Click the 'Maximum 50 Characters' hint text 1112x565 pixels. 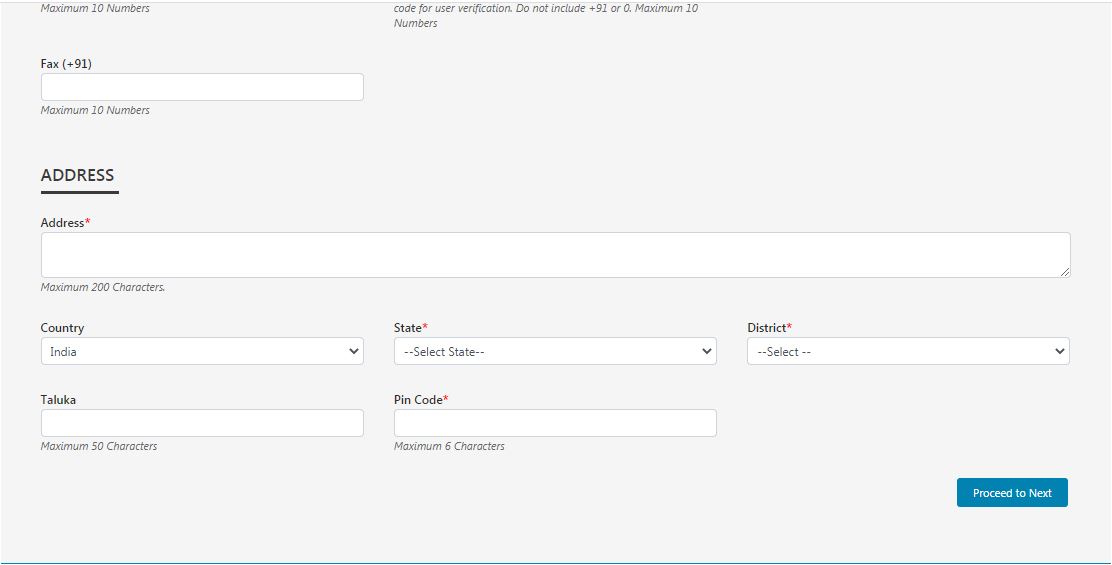click(x=99, y=447)
